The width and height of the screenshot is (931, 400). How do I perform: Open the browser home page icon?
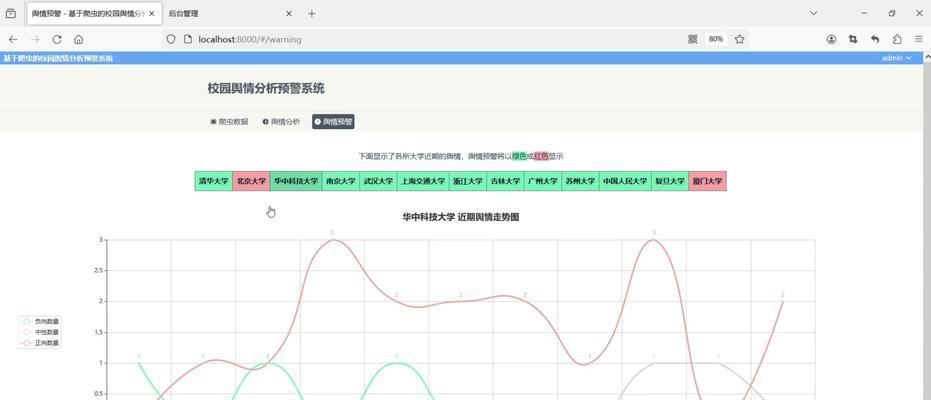click(78, 39)
